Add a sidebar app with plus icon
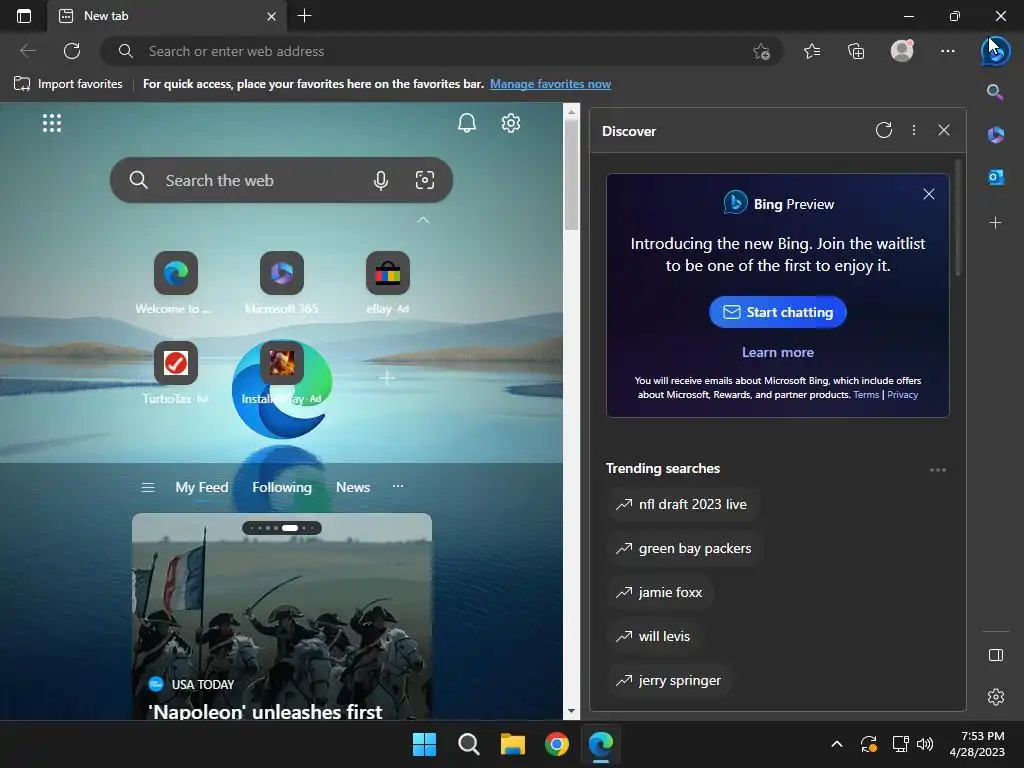Viewport: 1024px width, 768px height. point(995,223)
